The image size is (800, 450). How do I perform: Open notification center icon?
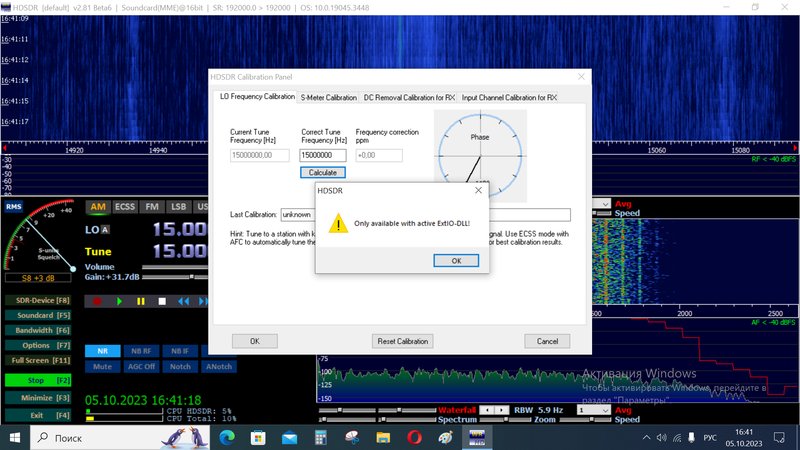tap(779, 438)
